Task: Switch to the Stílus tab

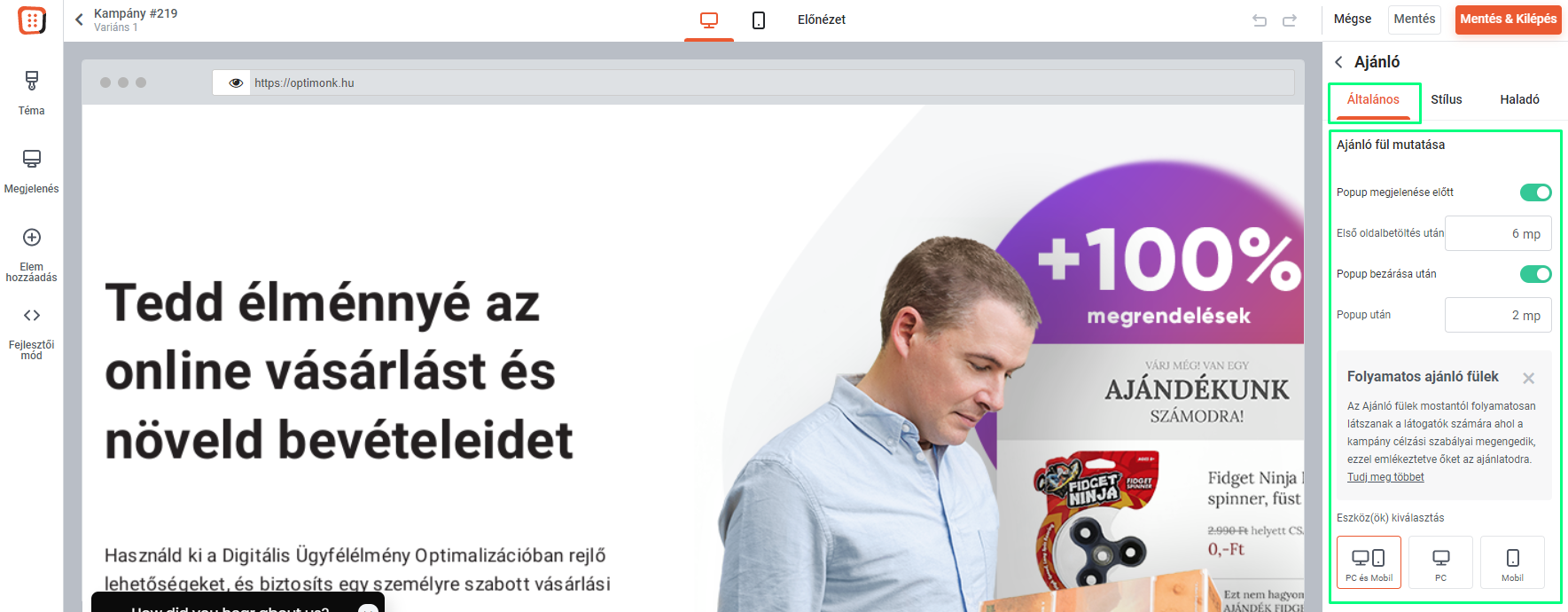Action: (1447, 99)
